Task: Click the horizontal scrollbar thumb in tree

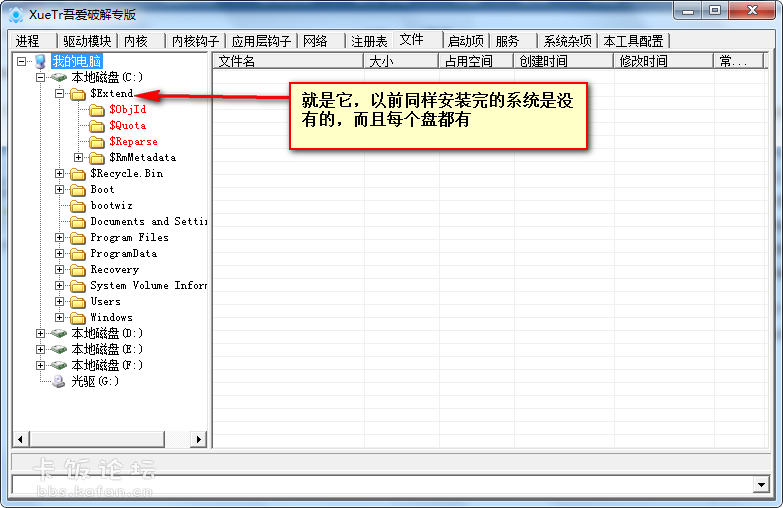Action: 96,440
